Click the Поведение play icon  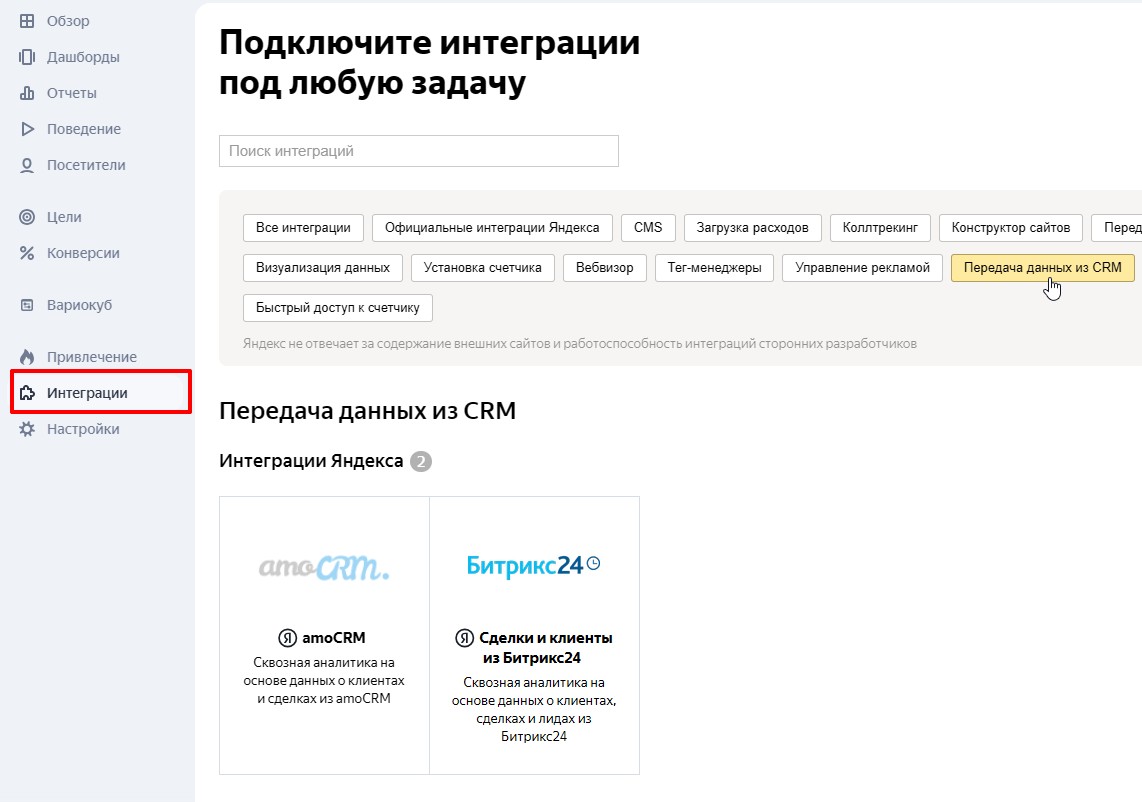[27, 129]
